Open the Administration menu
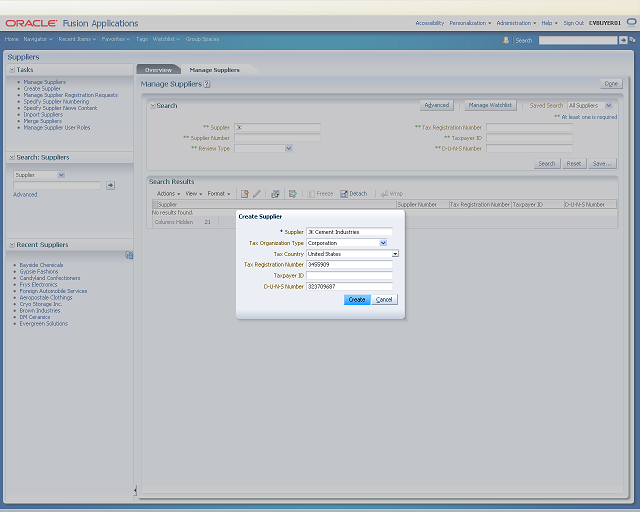The width and height of the screenshot is (640, 512). point(516,23)
